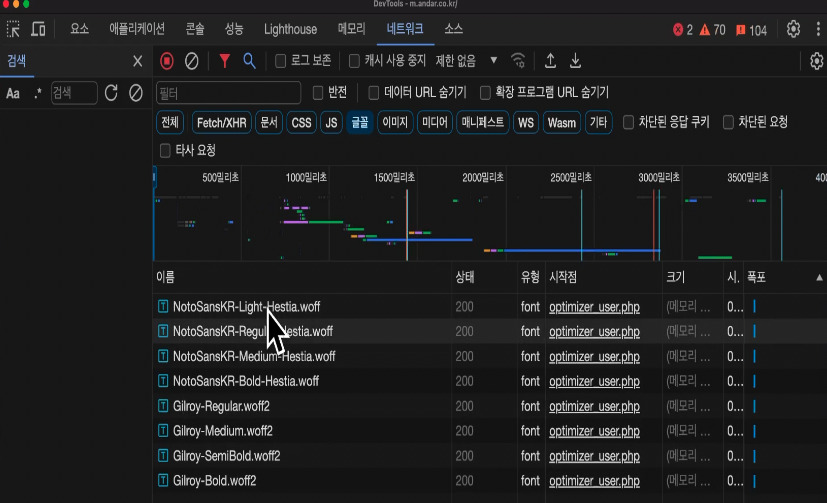Click the 2000밀리초 timeline marker

[x=483, y=177]
